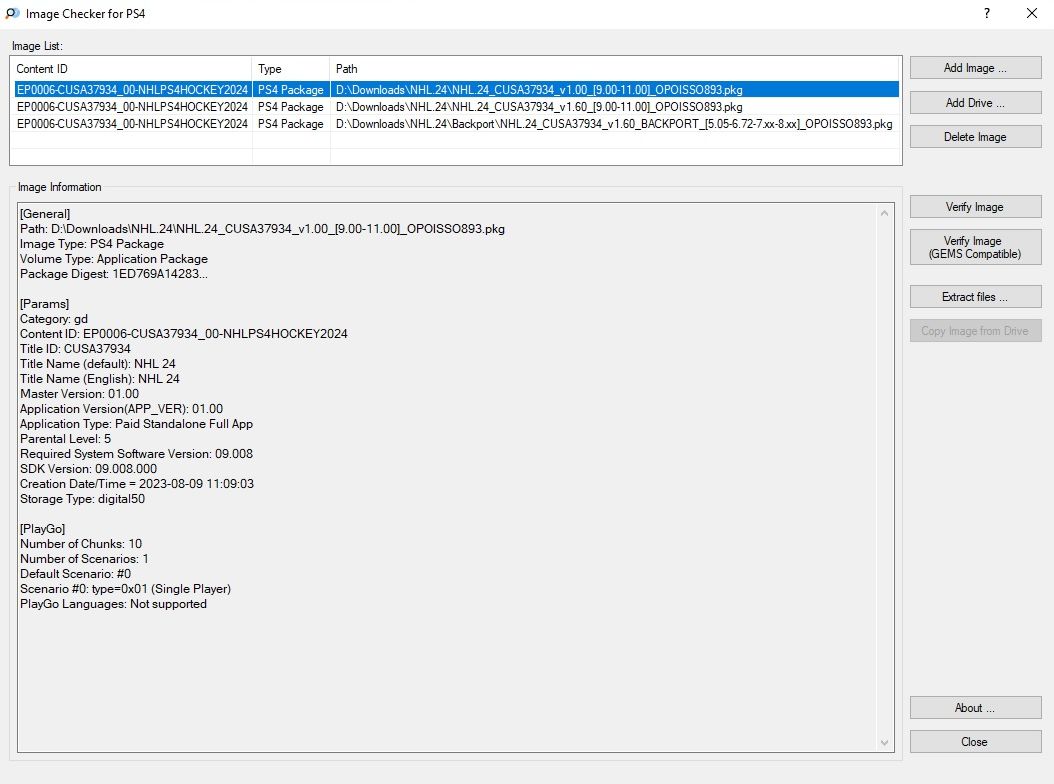Sort by the Type column header

[291, 69]
